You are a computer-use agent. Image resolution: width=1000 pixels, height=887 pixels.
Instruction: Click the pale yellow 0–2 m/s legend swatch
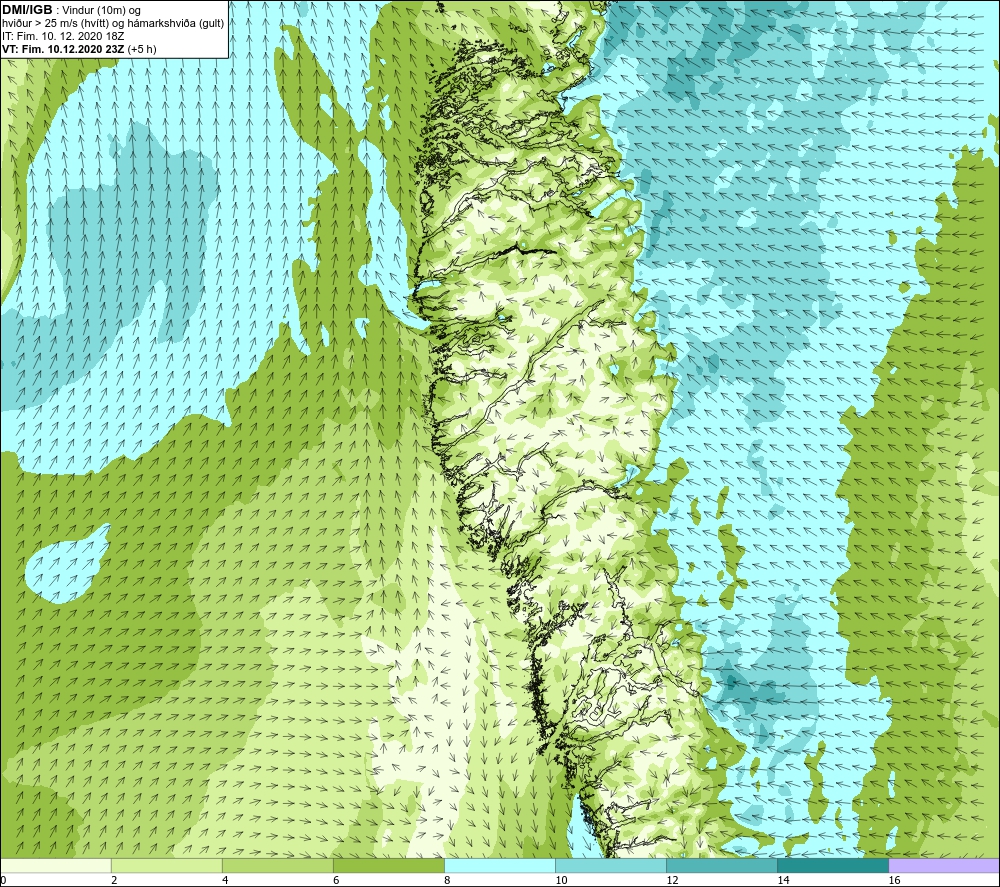pos(56,865)
